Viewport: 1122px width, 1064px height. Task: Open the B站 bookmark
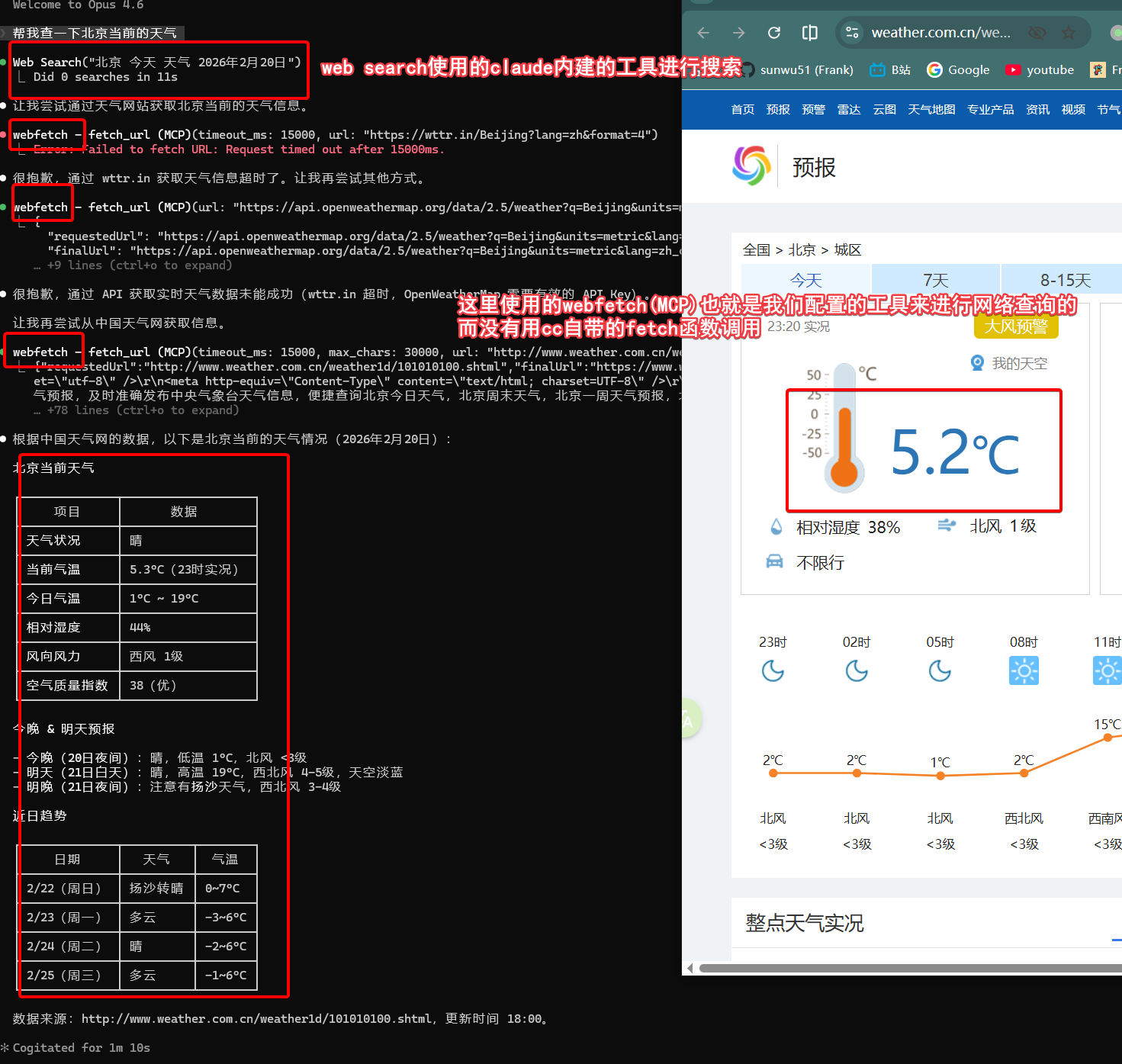click(890, 70)
